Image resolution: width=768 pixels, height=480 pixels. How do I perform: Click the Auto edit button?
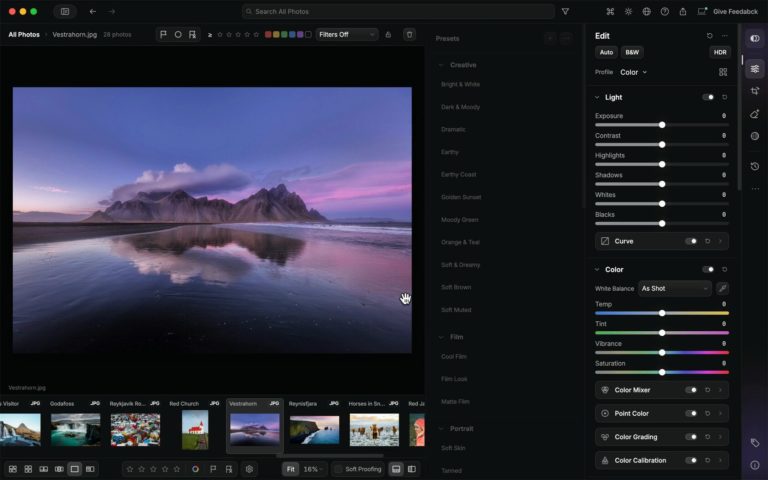(606, 52)
